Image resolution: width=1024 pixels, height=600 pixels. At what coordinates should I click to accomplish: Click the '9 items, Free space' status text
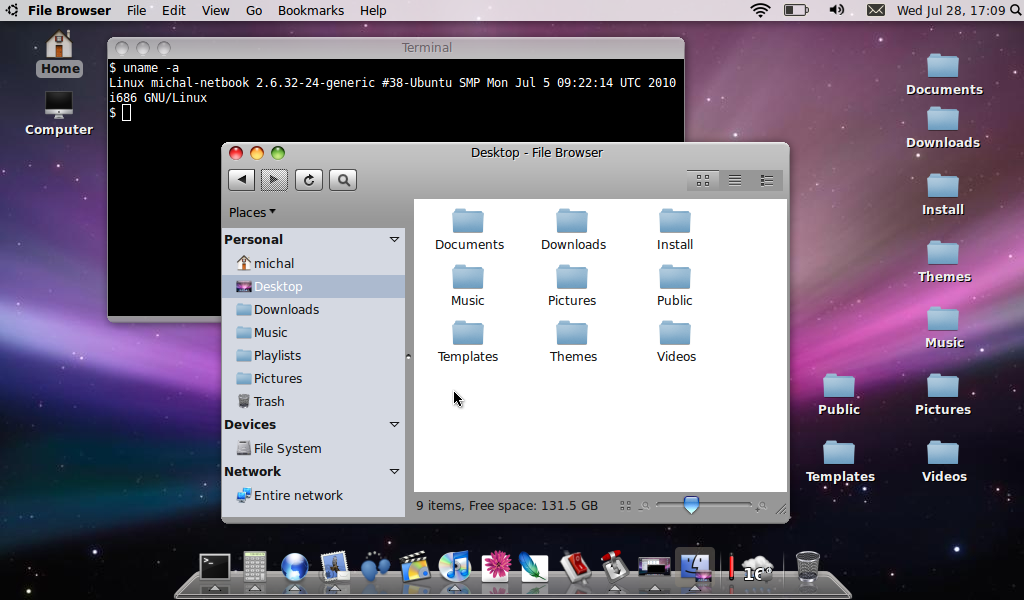pyautogui.click(x=507, y=505)
